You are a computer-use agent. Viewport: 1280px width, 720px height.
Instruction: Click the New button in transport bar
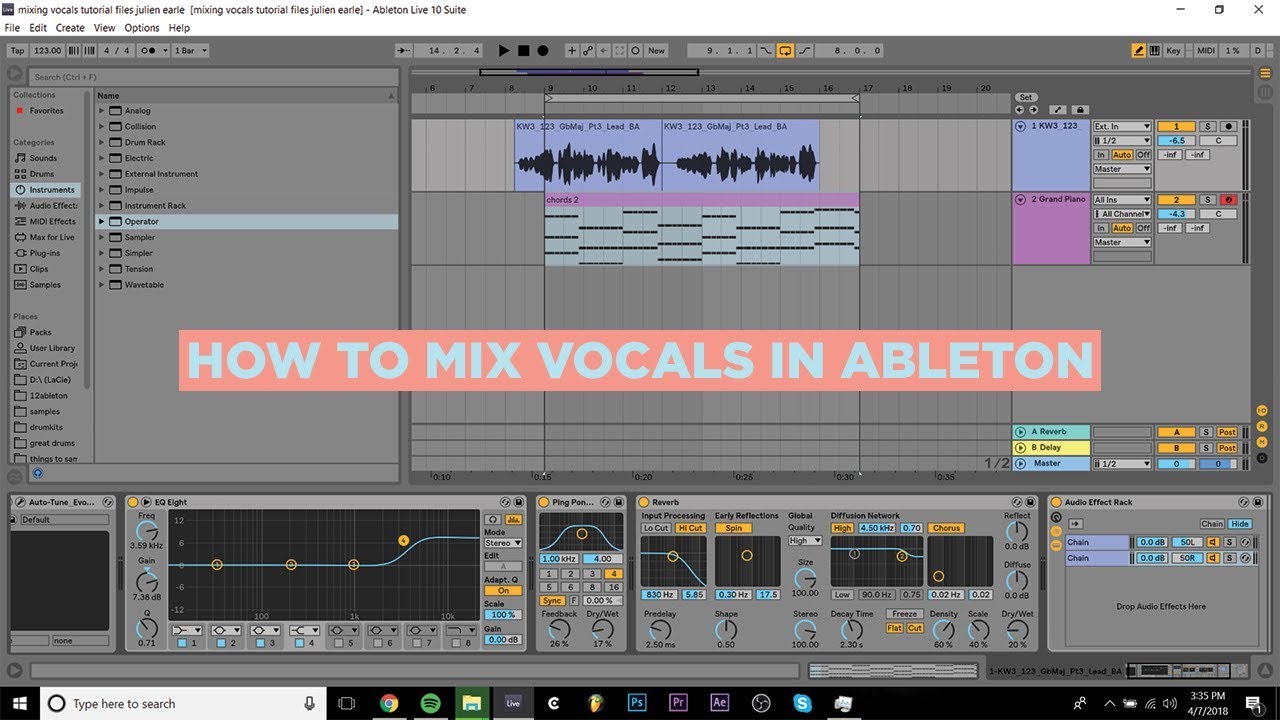click(656, 50)
